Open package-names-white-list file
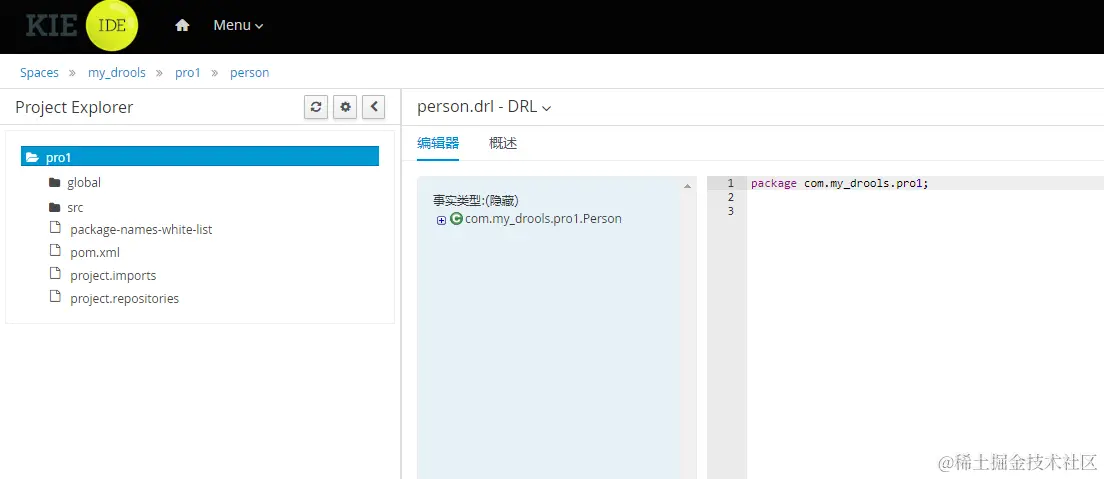This screenshot has height=479, width=1104. tap(141, 230)
